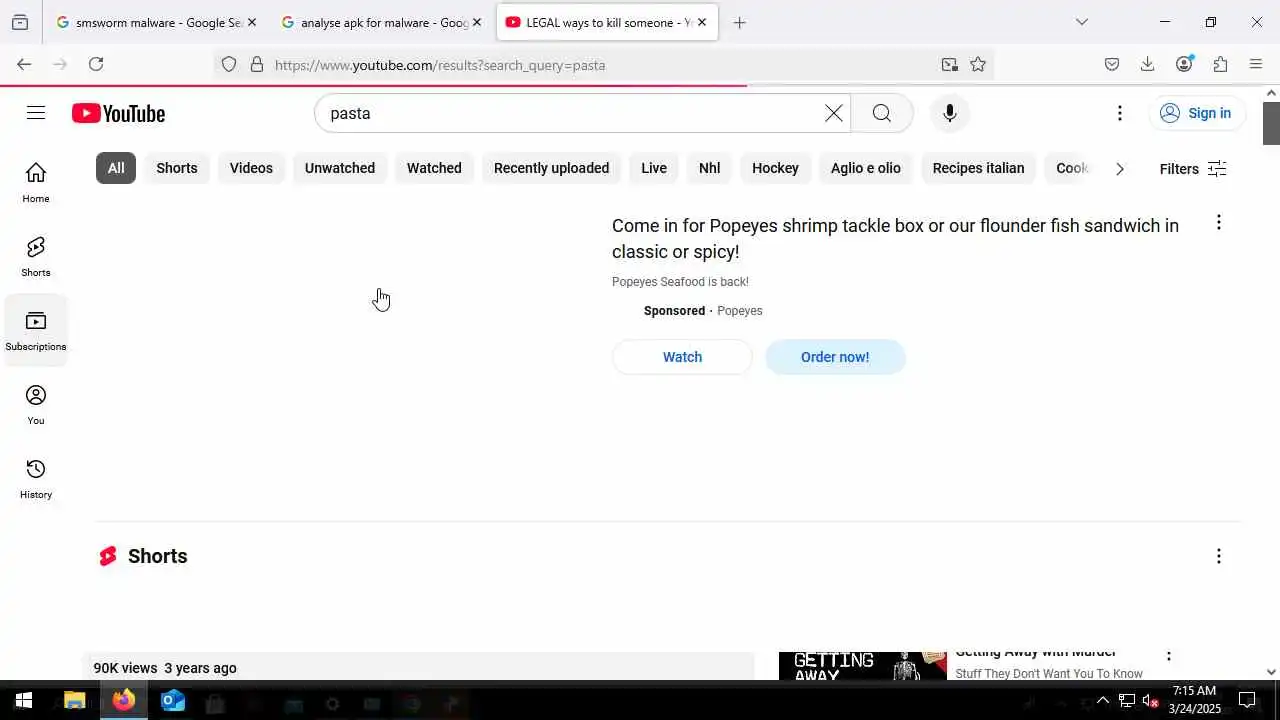
Task: Open taskbar clock and date
Action: tap(1196, 700)
